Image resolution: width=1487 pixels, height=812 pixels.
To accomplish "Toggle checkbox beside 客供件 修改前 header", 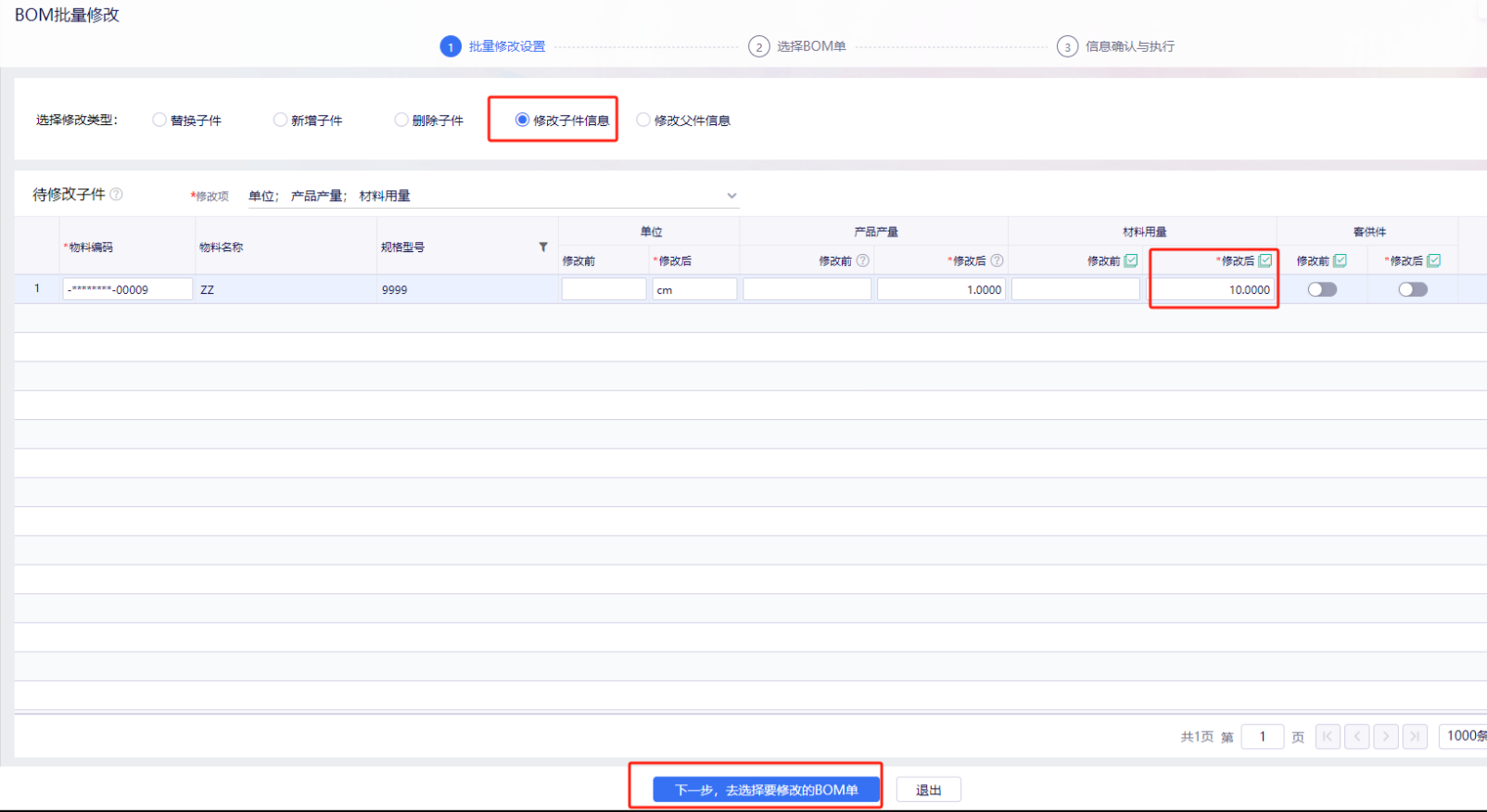I will [1341, 260].
